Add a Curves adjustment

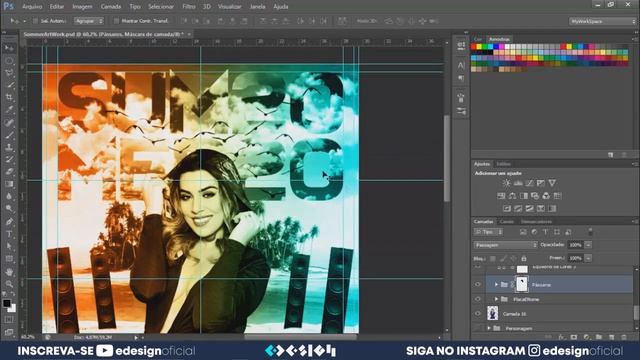pyautogui.click(x=529, y=183)
